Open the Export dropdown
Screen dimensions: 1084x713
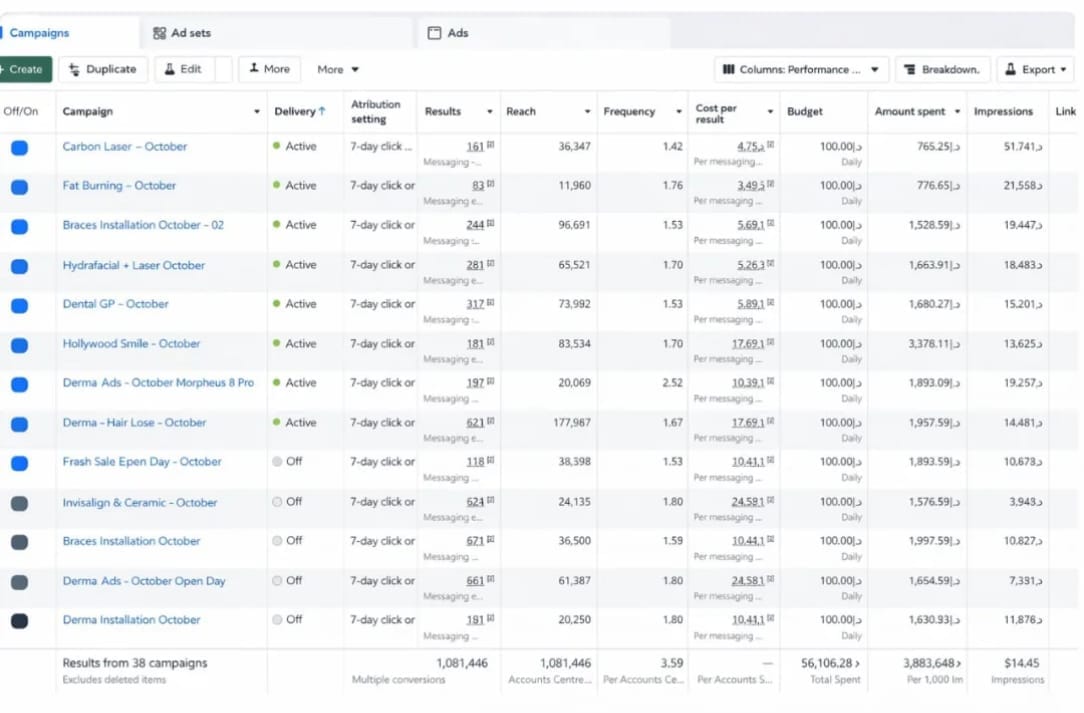(1035, 69)
